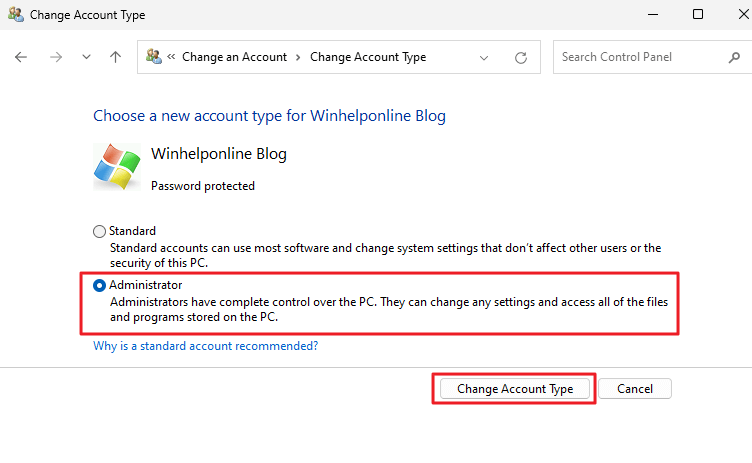Open the address bar history dropdown
The height and width of the screenshot is (463, 752).
tap(484, 58)
